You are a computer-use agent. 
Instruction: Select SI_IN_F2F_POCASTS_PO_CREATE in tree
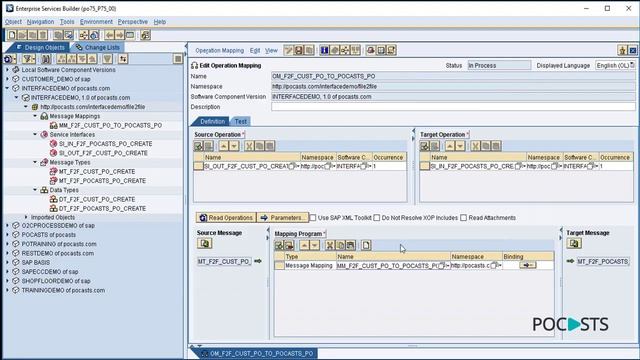[x=105, y=144]
